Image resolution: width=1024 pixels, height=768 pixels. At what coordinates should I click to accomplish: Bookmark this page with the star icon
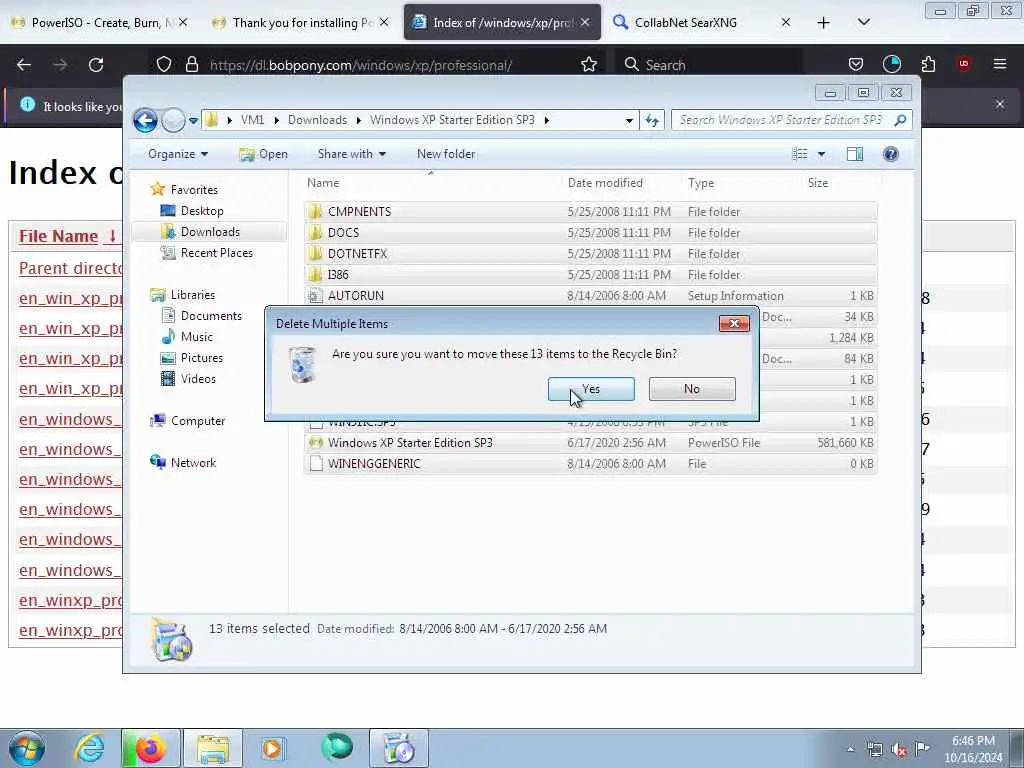[x=588, y=65]
